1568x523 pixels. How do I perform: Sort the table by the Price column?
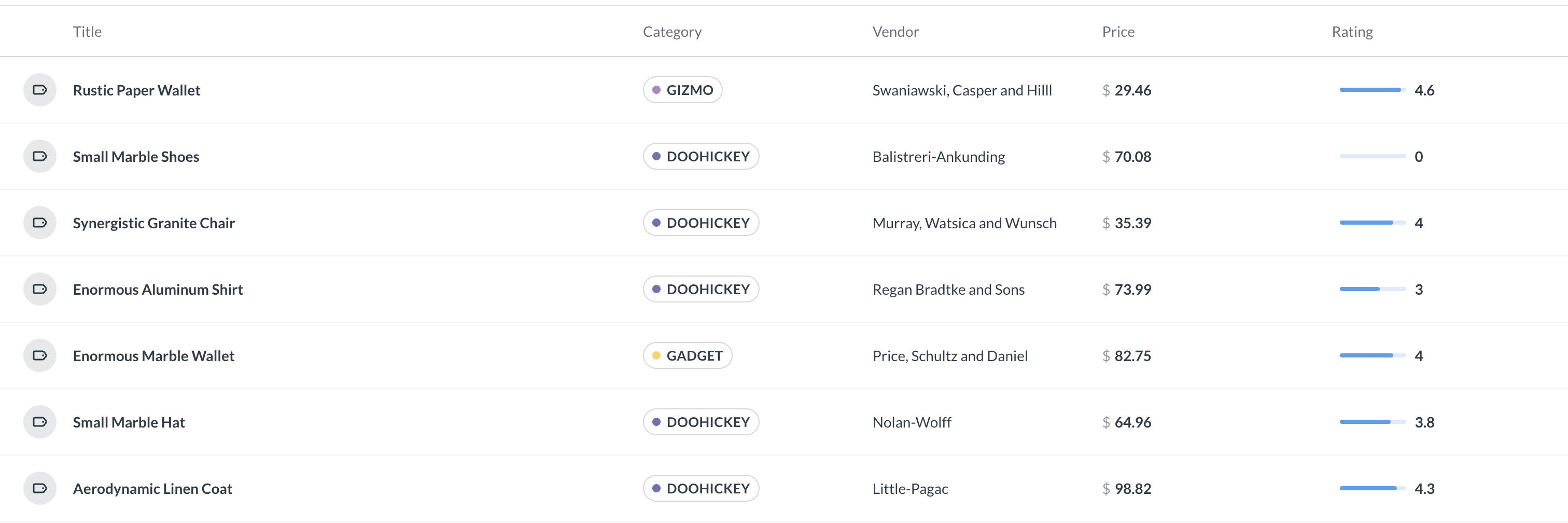click(x=1118, y=31)
